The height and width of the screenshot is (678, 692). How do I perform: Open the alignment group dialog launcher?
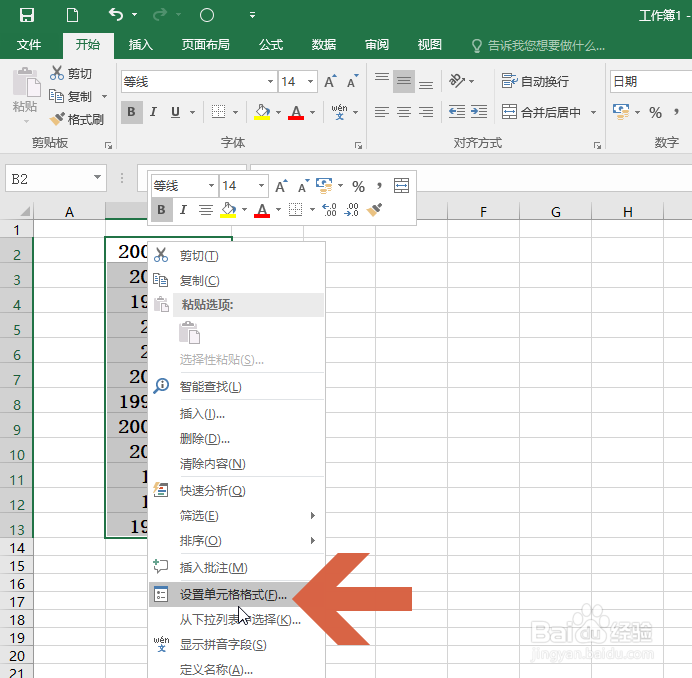click(x=597, y=145)
